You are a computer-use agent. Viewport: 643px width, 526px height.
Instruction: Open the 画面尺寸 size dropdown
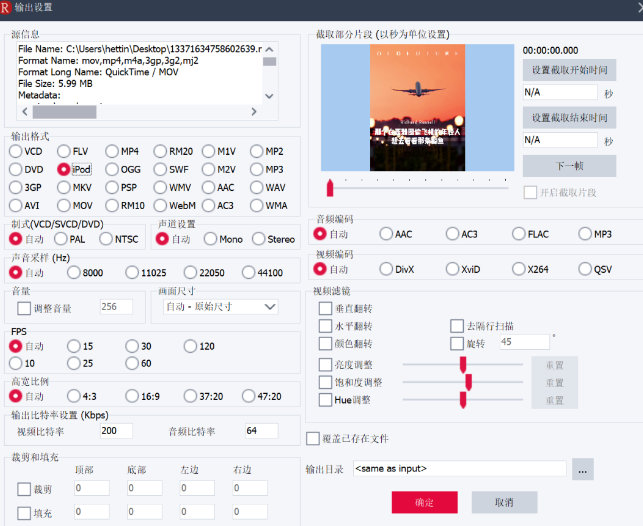click(x=221, y=307)
